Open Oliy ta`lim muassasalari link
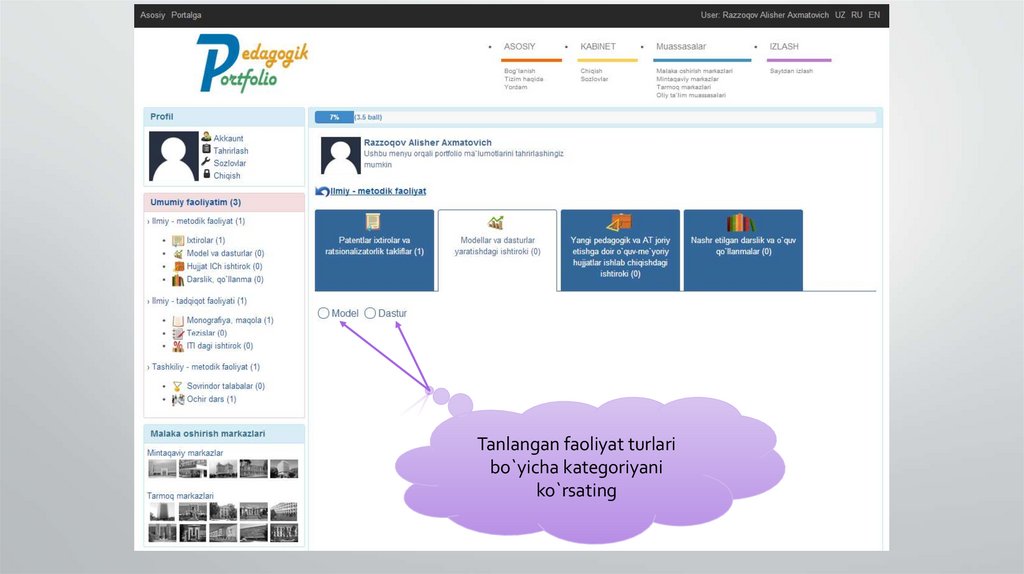The width and height of the screenshot is (1024, 574). (x=691, y=95)
